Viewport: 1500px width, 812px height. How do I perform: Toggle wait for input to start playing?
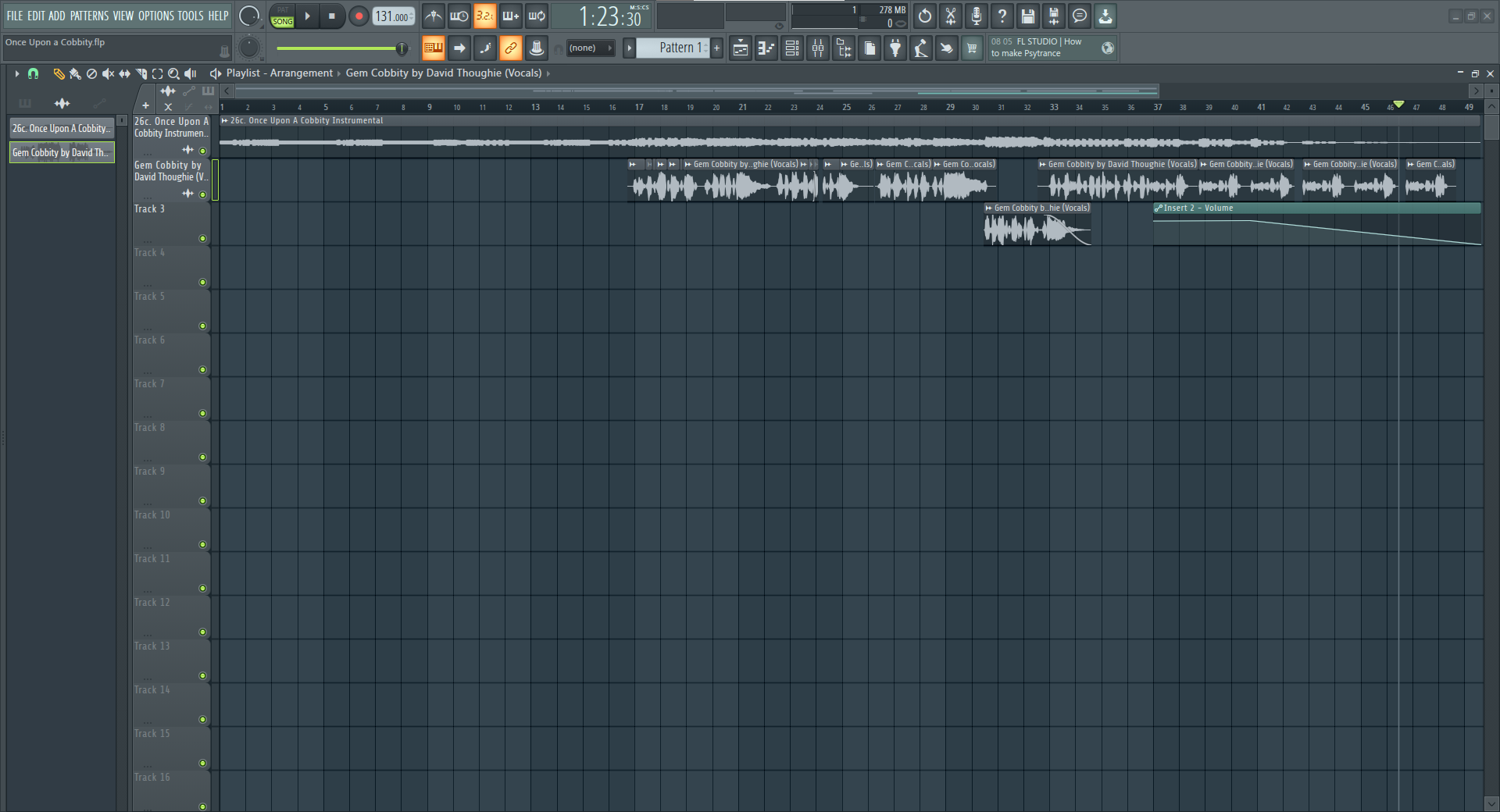coord(459,16)
